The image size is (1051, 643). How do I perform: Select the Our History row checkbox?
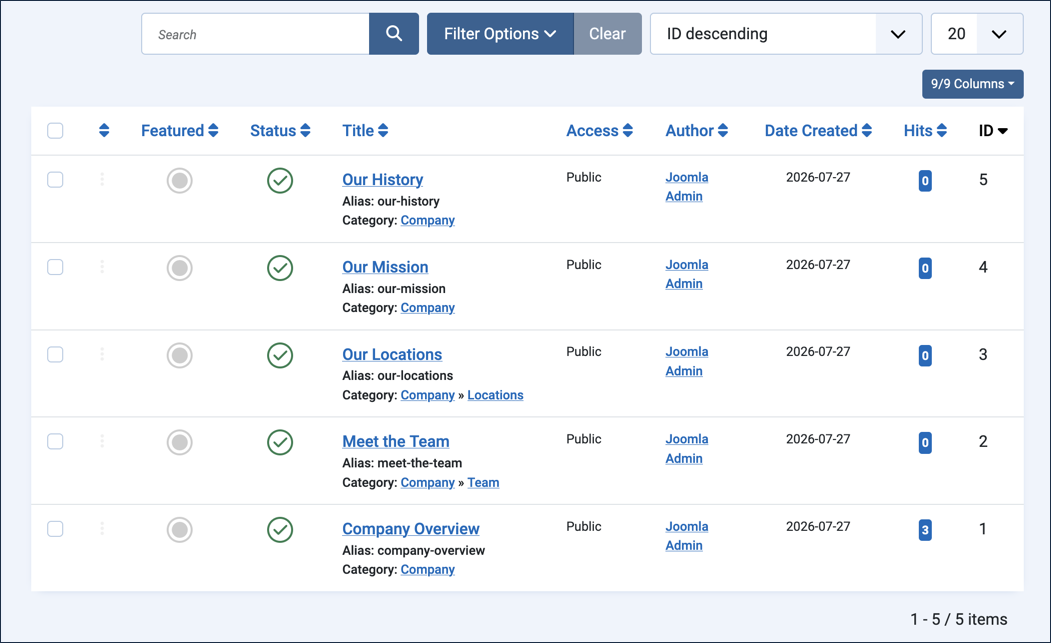tap(55, 180)
